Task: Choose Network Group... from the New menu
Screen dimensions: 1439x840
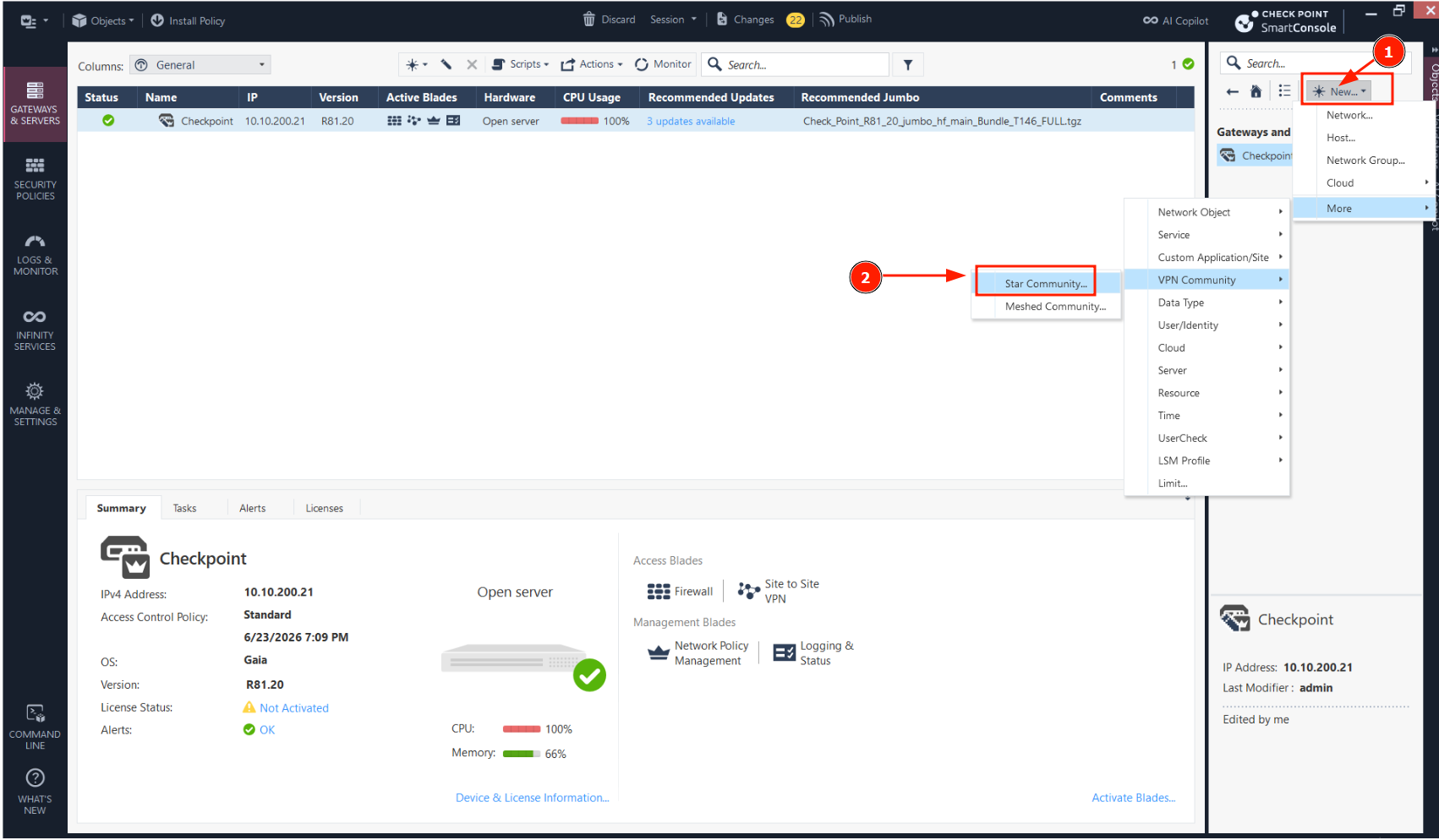Action: click(x=1365, y=161)
